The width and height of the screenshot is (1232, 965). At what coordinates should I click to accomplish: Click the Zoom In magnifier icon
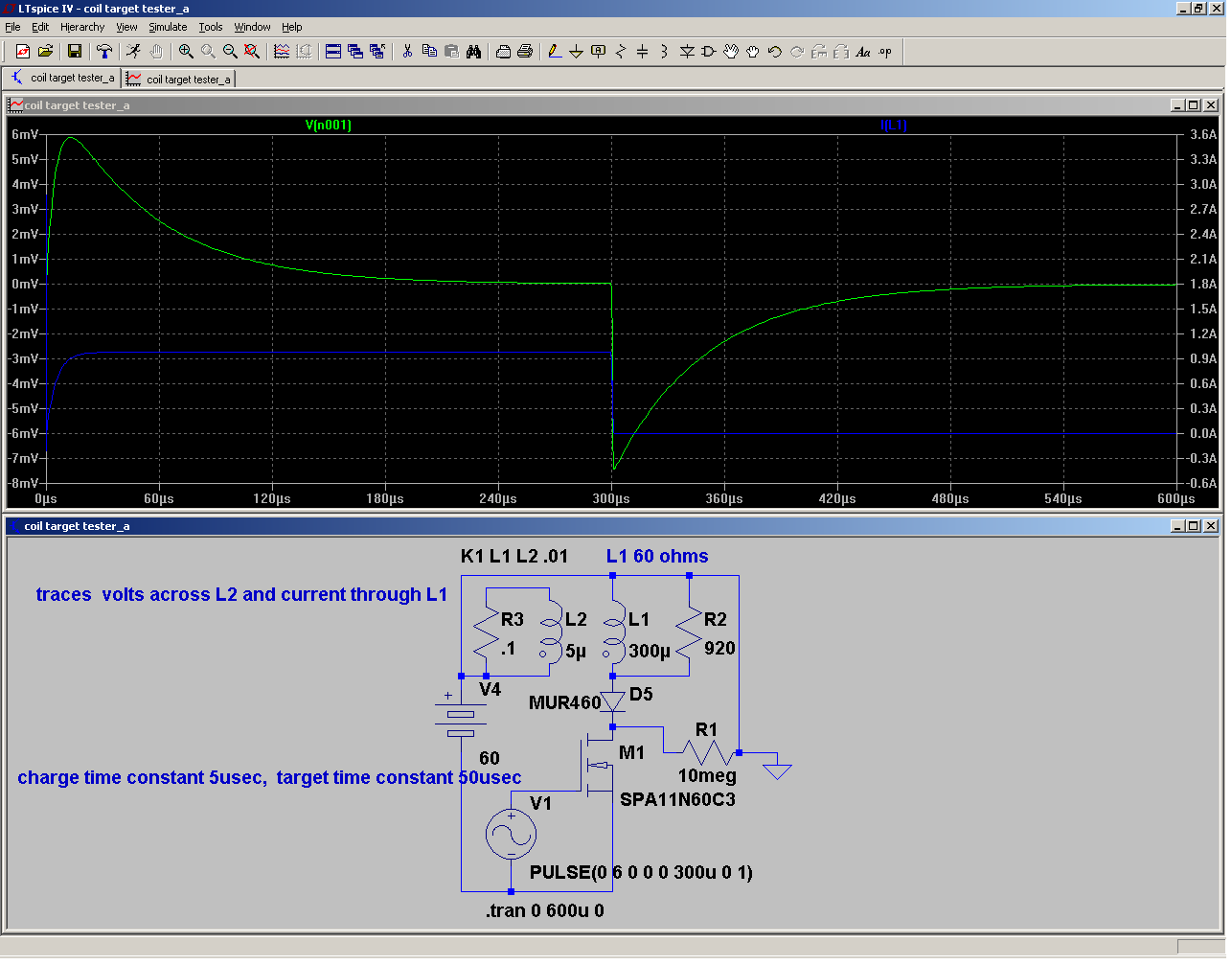point(186,52)
